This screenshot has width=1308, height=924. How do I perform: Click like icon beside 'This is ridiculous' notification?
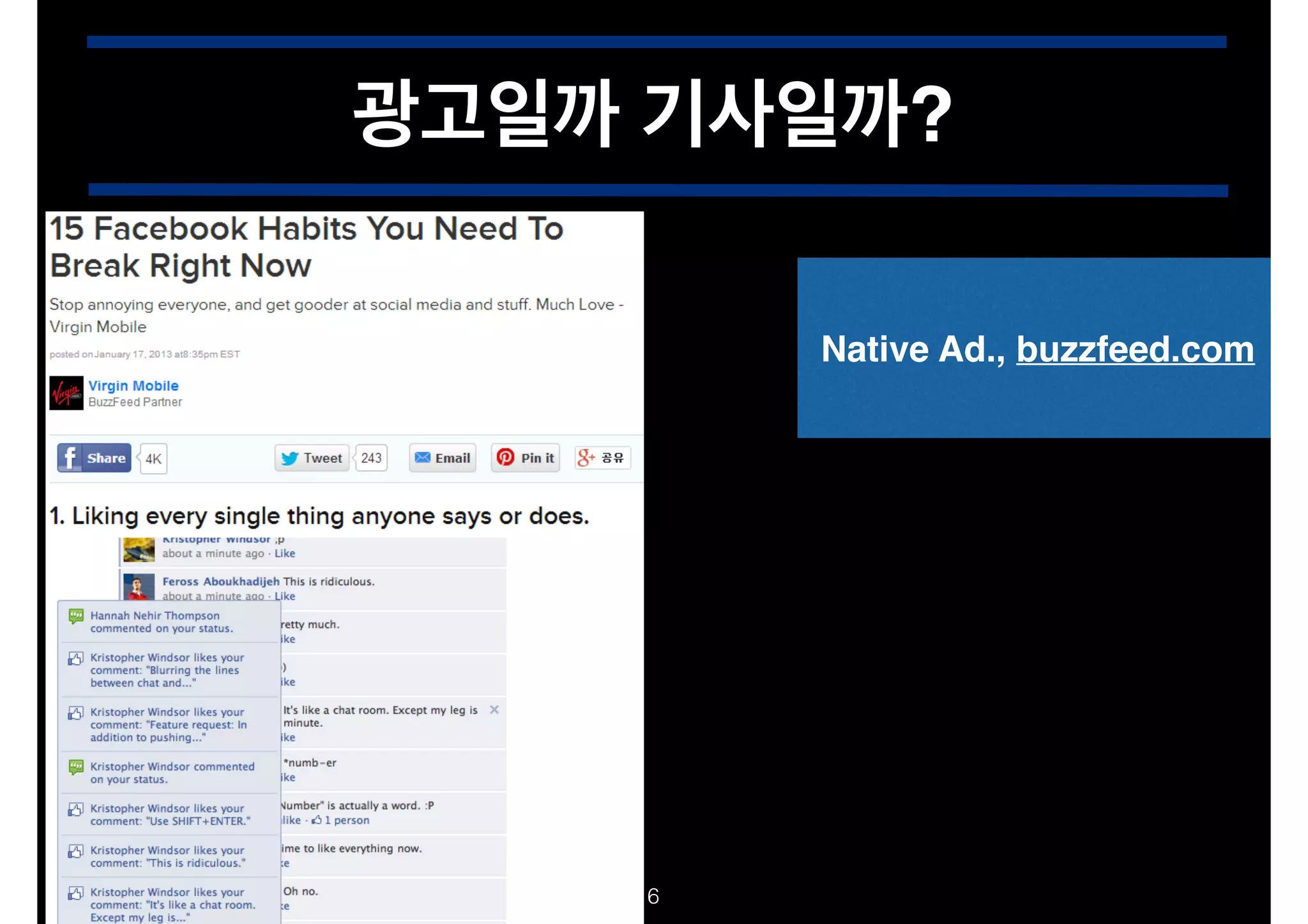click(x=76, y=851)
